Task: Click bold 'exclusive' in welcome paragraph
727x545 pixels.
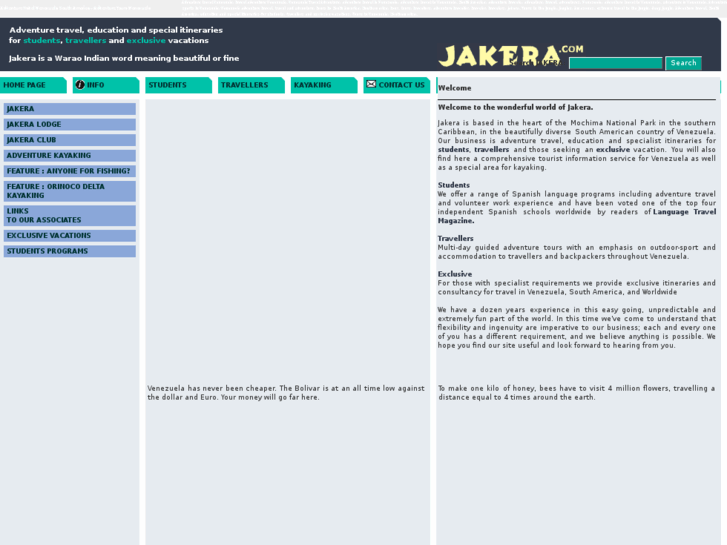Action: 612,150
